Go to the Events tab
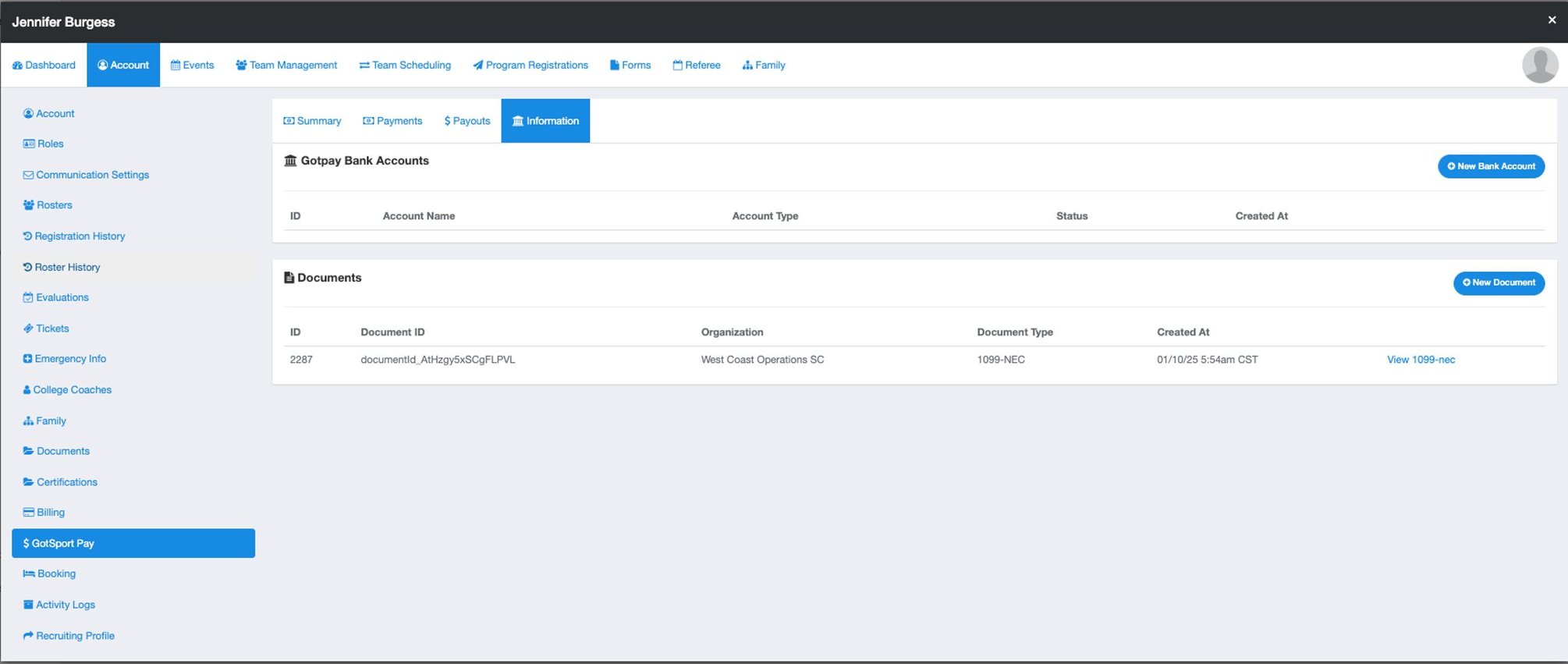 (x=192, y=66)
